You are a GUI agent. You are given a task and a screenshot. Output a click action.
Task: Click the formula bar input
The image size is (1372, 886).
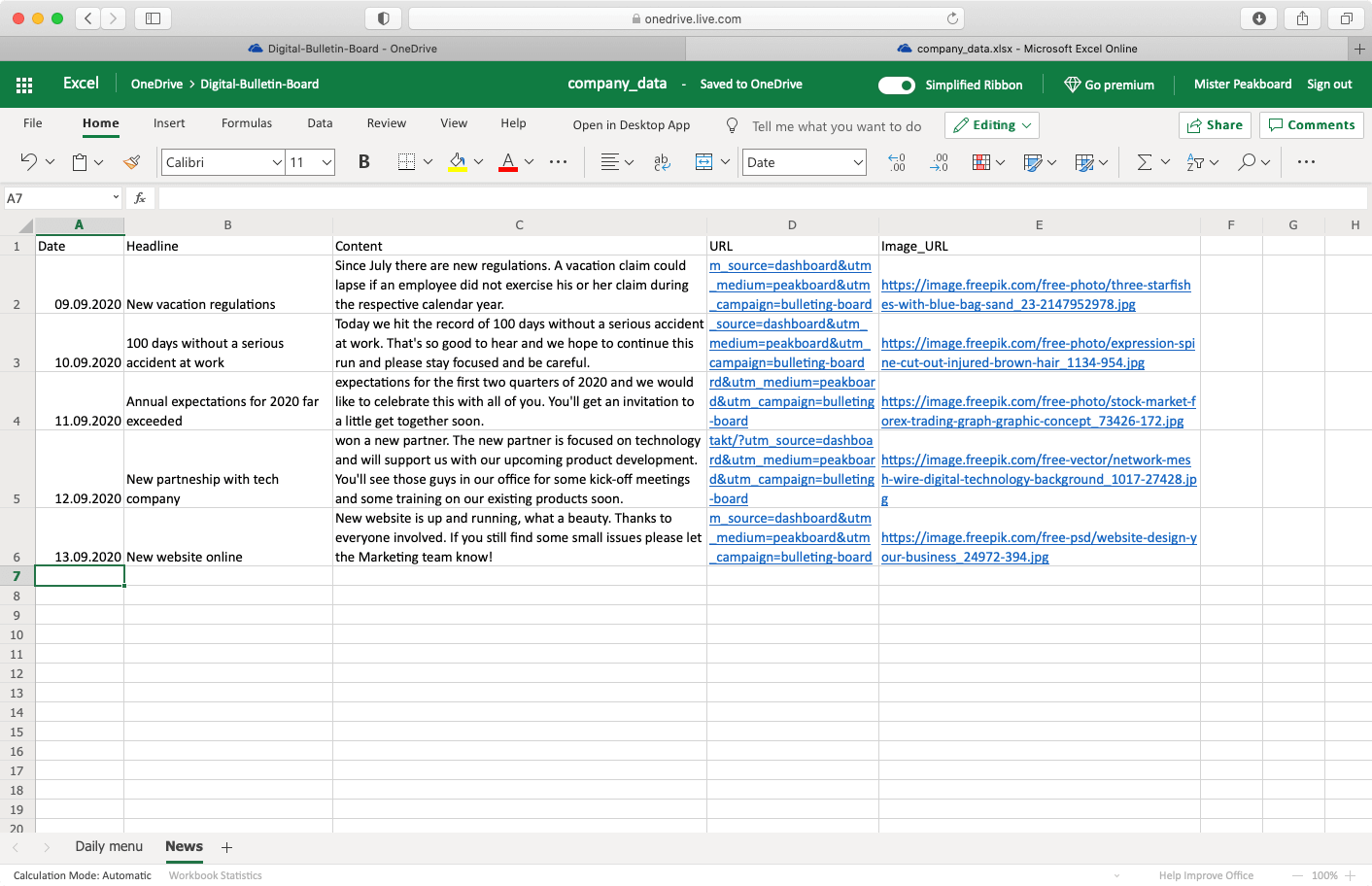coord(762,198)
